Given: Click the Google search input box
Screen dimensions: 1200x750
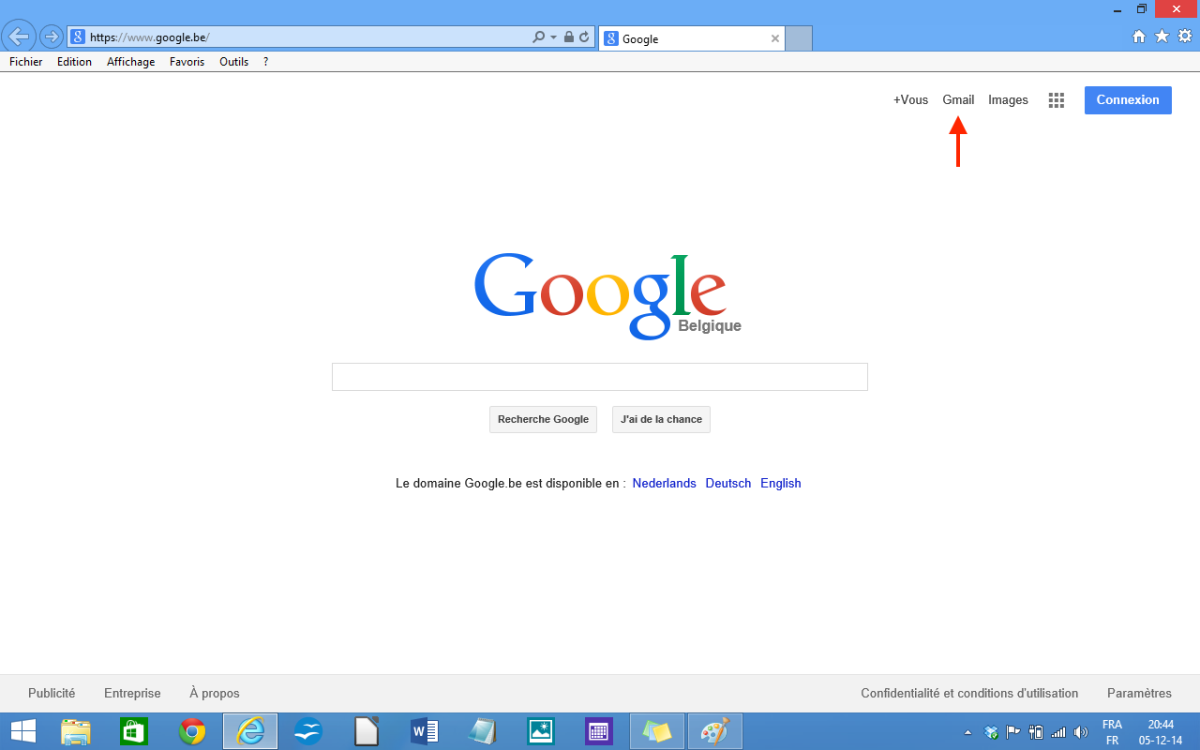Looking at the screenshot, I should pyautogui.click(x=600, y=377).
